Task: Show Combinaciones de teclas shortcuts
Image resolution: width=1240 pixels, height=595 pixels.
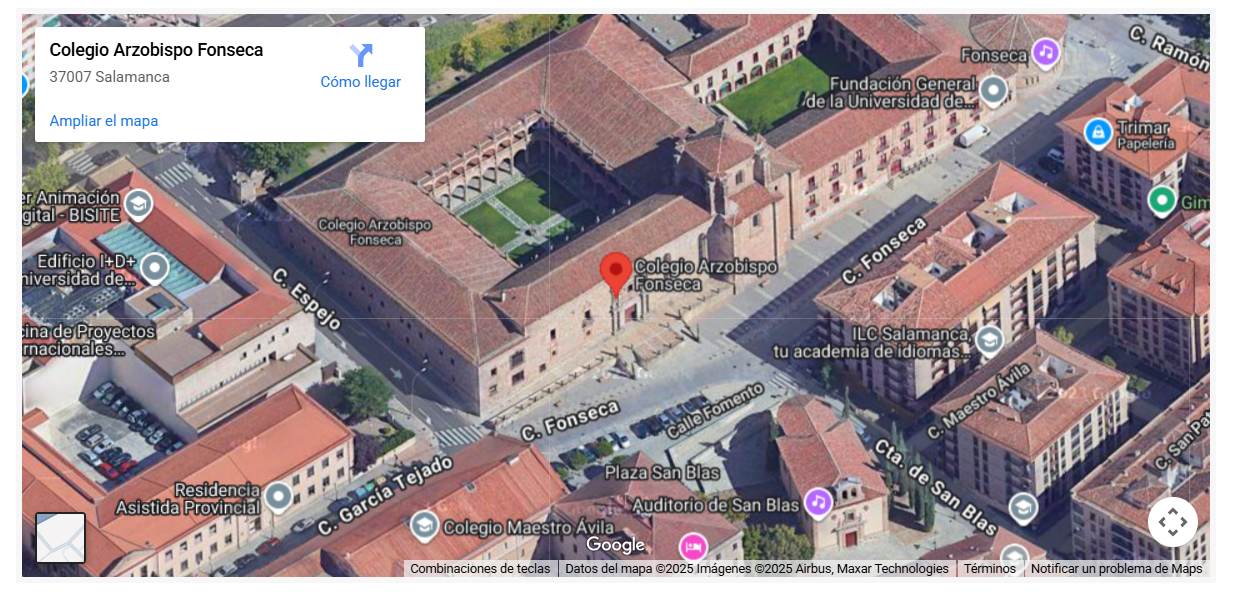Action: coord(480,569)
